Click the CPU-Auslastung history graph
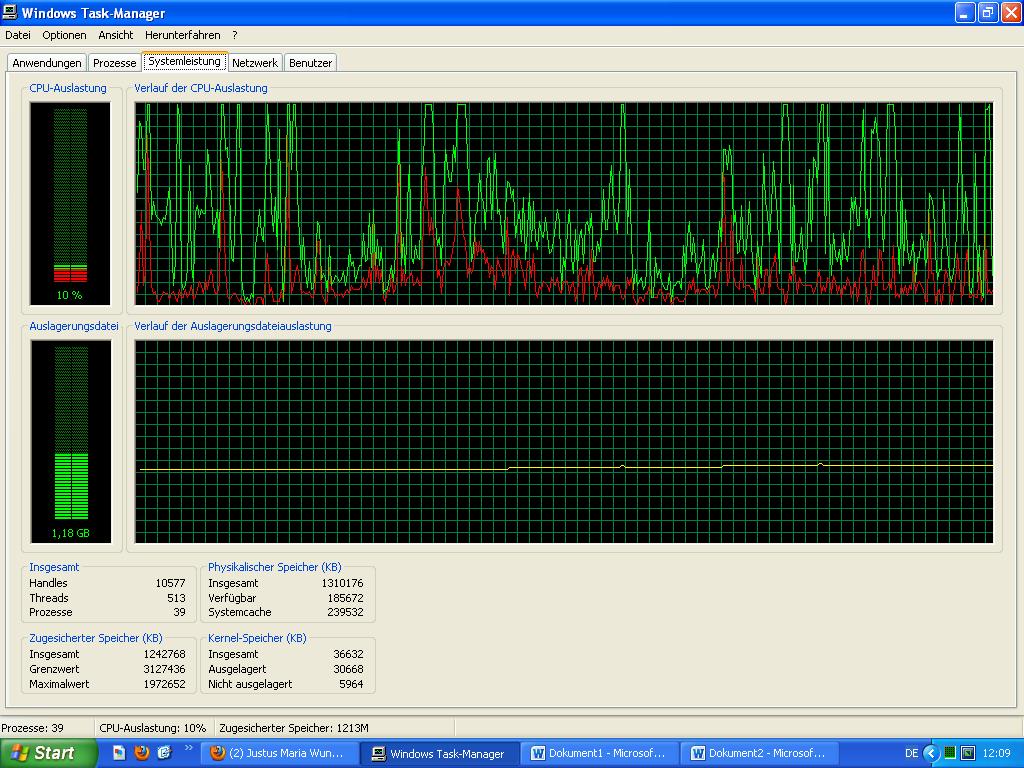Viewport: 1024px width, 768px height. click(564, 201)
